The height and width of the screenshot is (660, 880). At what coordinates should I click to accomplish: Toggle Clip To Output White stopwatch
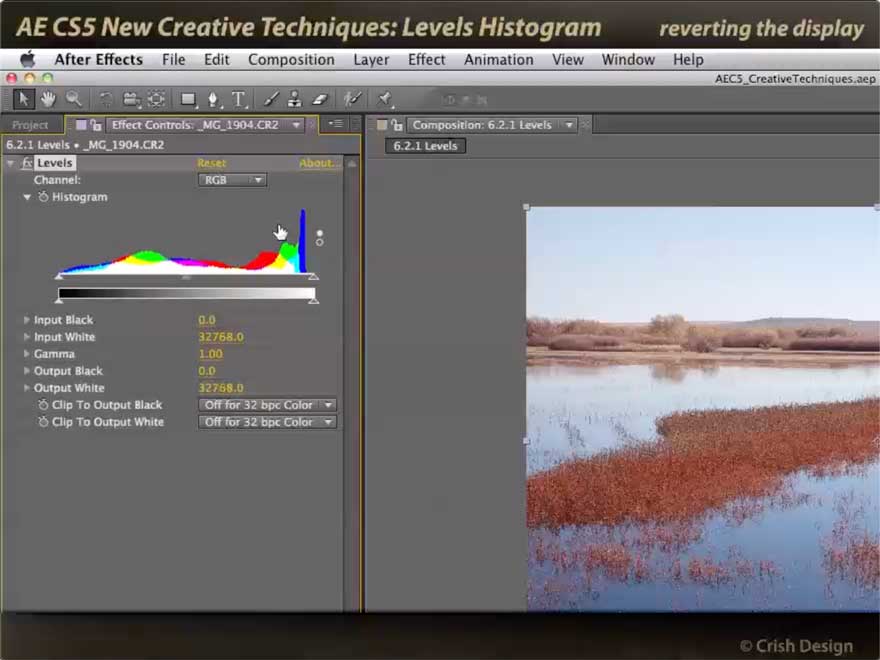coord(43,422)
